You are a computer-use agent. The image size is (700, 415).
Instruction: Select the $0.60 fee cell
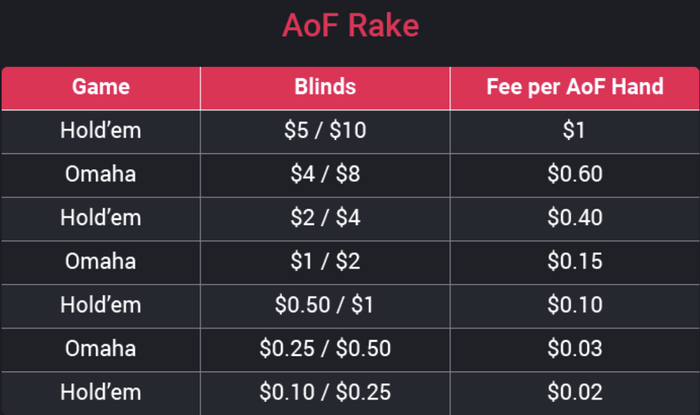tap(574, 175)
